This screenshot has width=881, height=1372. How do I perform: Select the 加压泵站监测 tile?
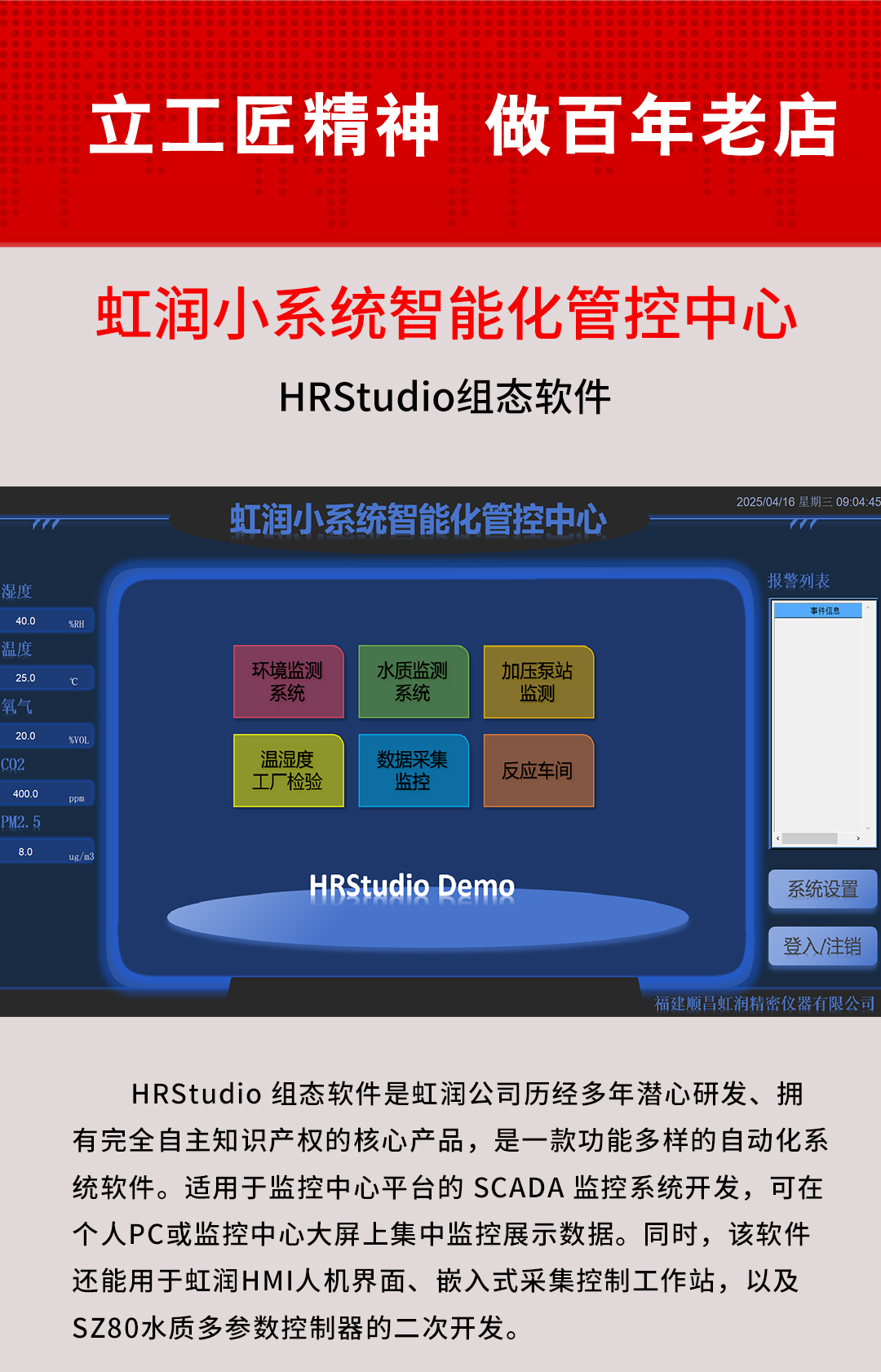click(538, 682)
